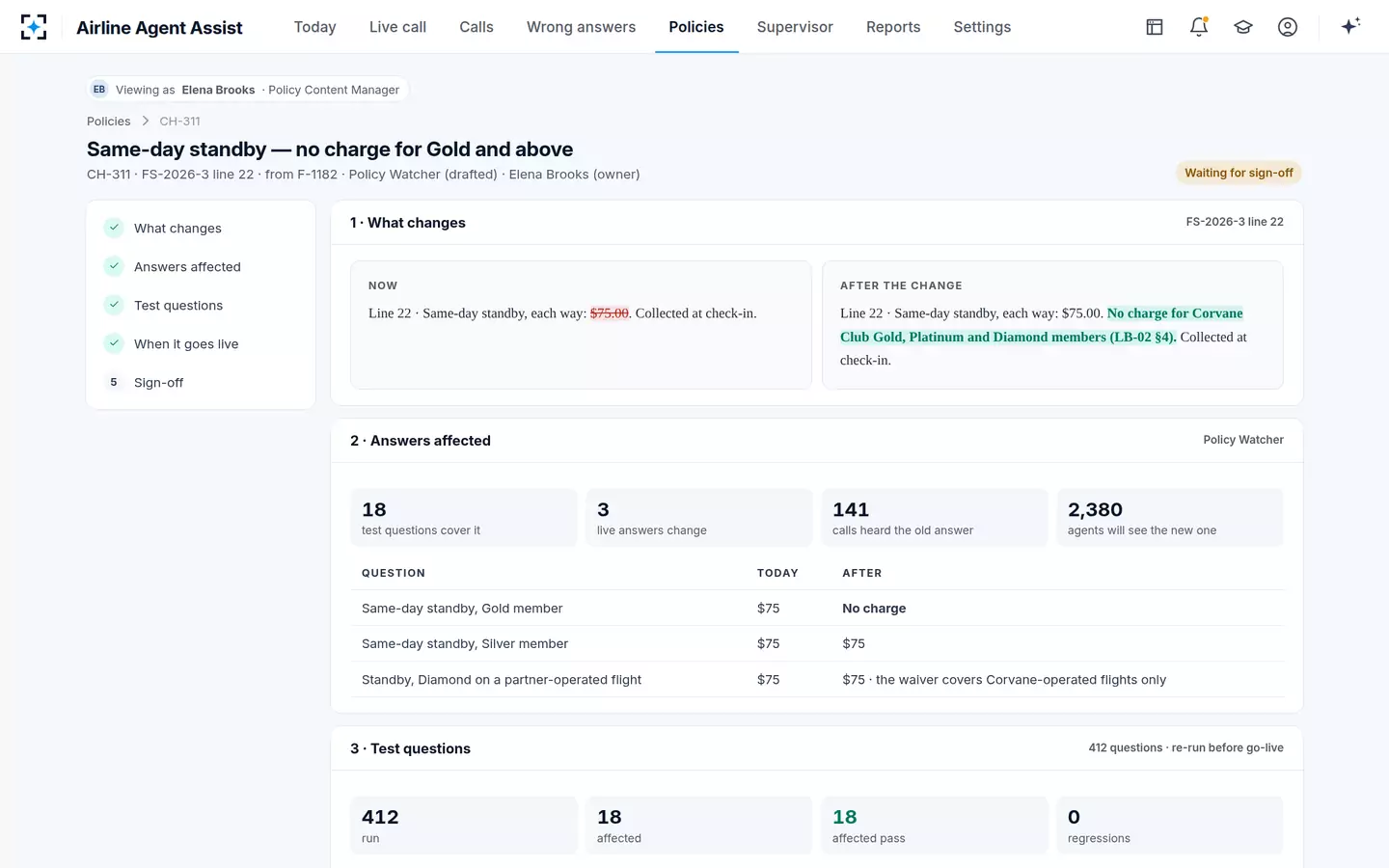This screenshot has height=868, width=1389.
Task: Click the Policies breadcrumb link
Action: click(x=108, y=122)
